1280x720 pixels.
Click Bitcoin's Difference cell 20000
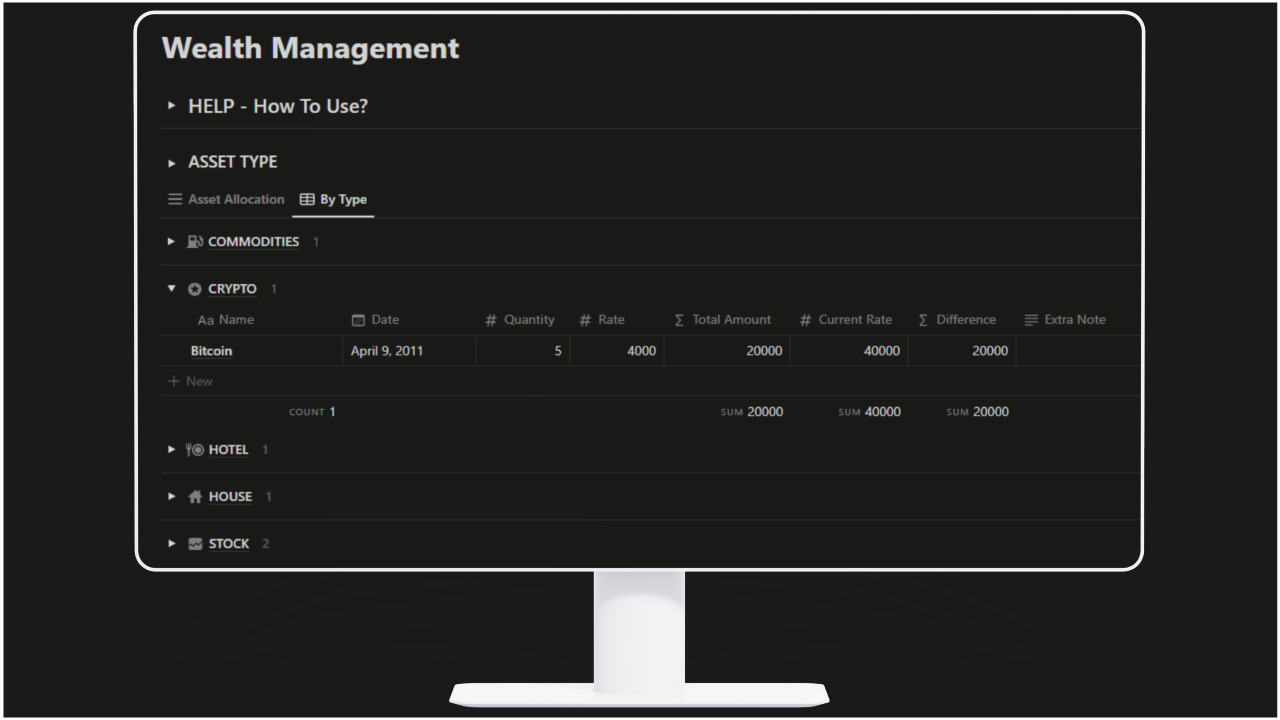pos(962,351)
